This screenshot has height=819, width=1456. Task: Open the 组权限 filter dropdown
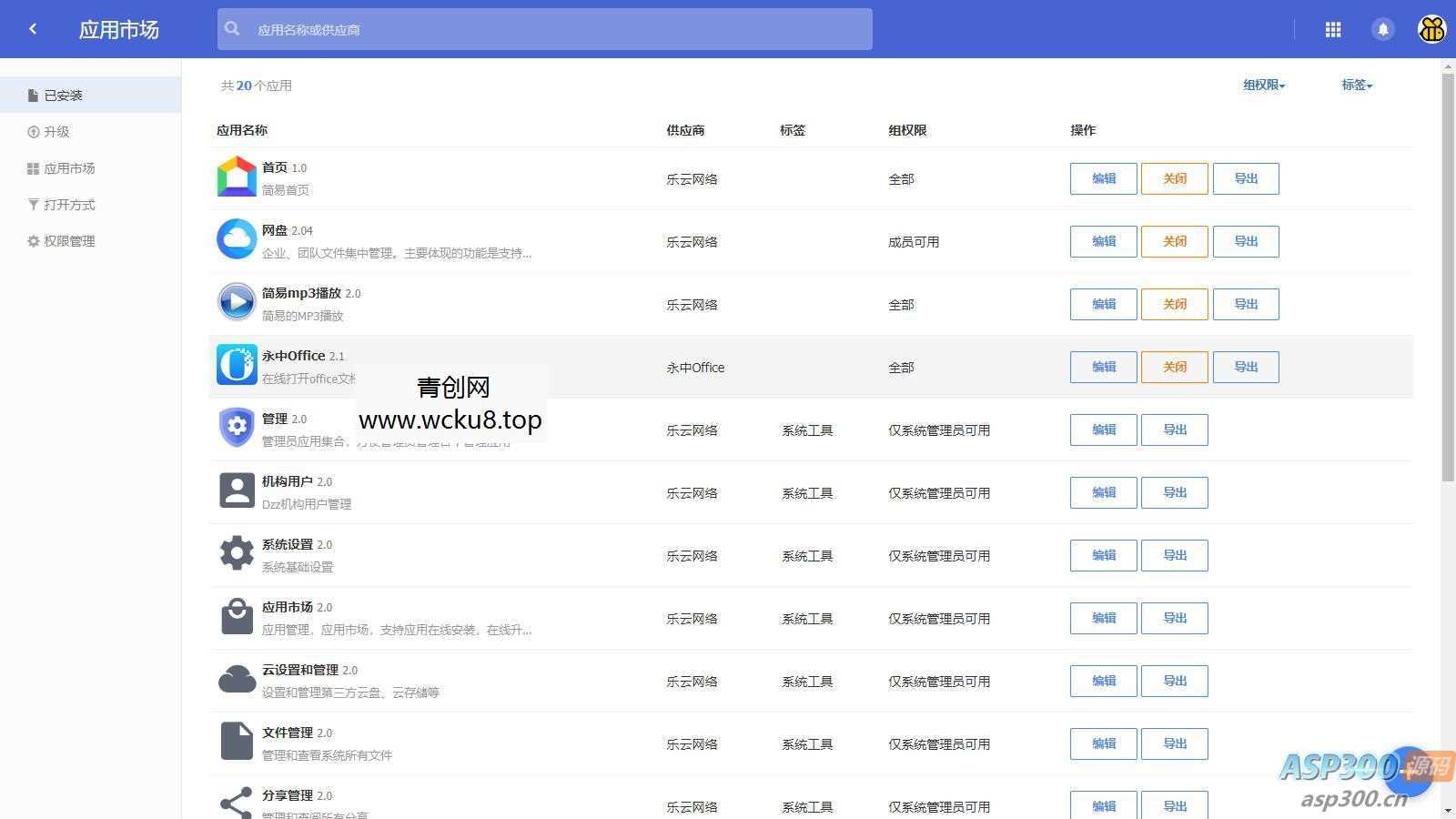(x=1263, y=85)
